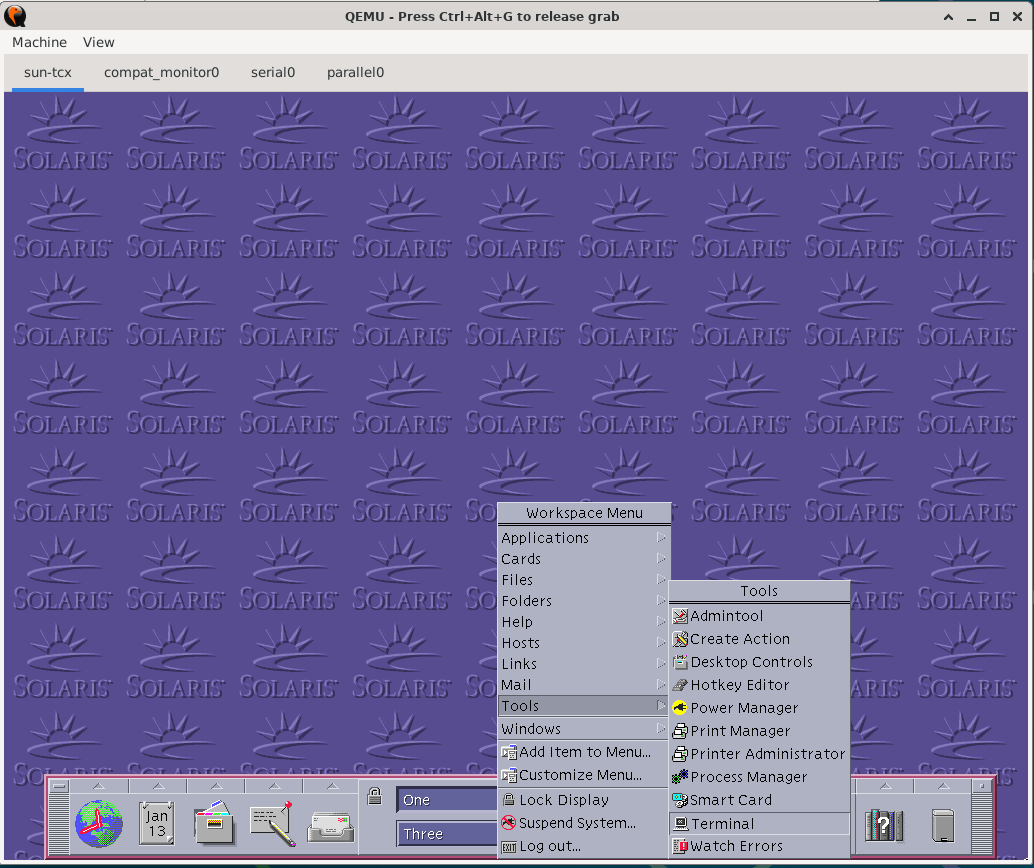Open the Jan 13 calendar icon
This screenshot has width=1034, height=868.
tap(157, 824)
